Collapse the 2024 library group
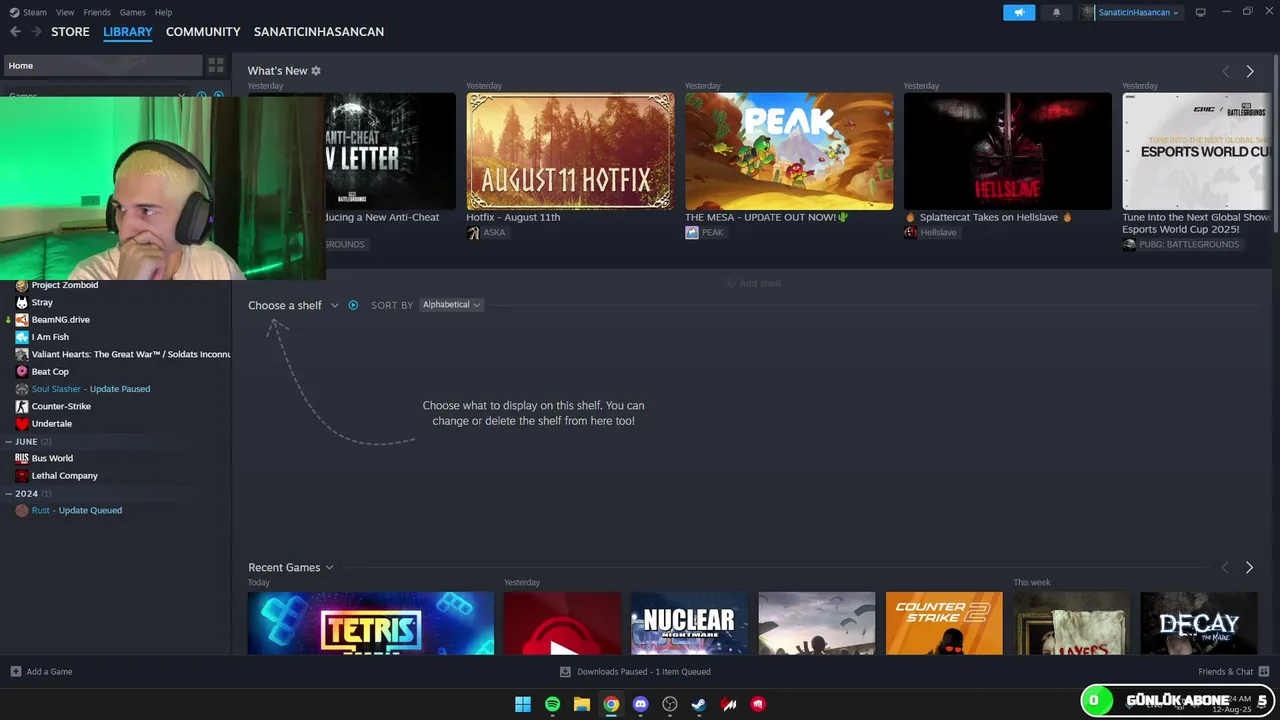This screenshot has height=720, width=1280. click(x=9, y=493)
